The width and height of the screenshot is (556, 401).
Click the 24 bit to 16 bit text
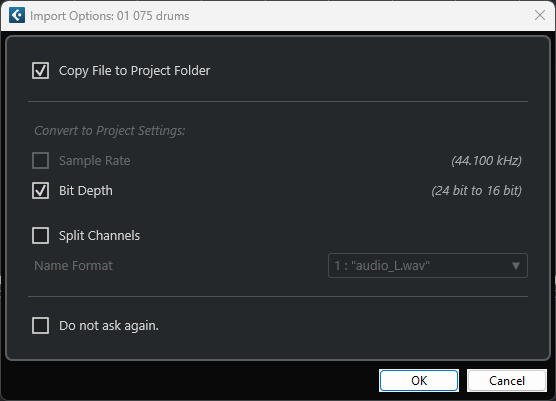coord(476,191)
